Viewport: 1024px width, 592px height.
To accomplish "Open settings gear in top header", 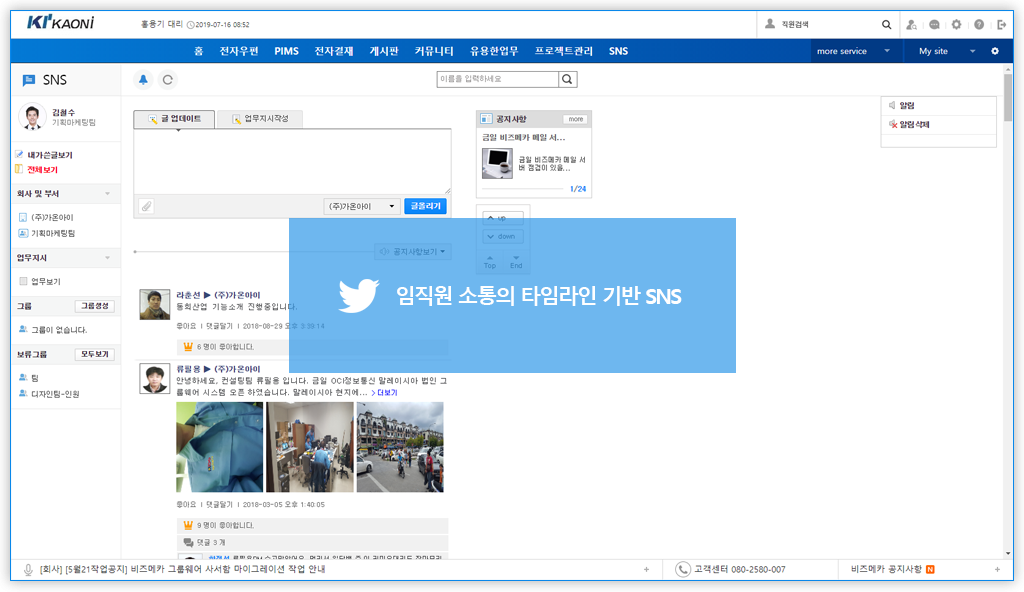I will [x=956, y=24].
